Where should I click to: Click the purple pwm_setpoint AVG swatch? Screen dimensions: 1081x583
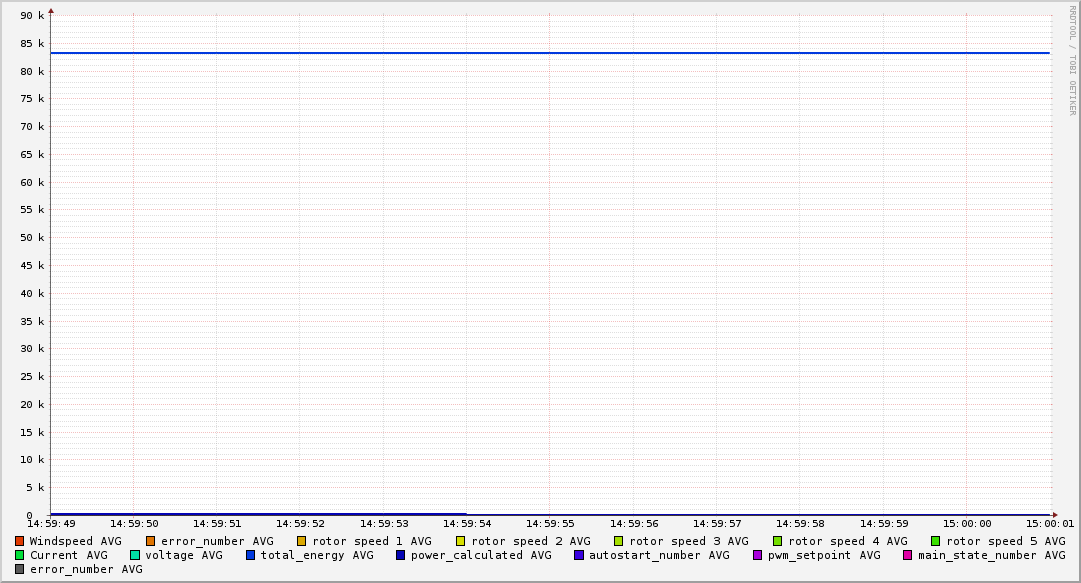point(757,555)
